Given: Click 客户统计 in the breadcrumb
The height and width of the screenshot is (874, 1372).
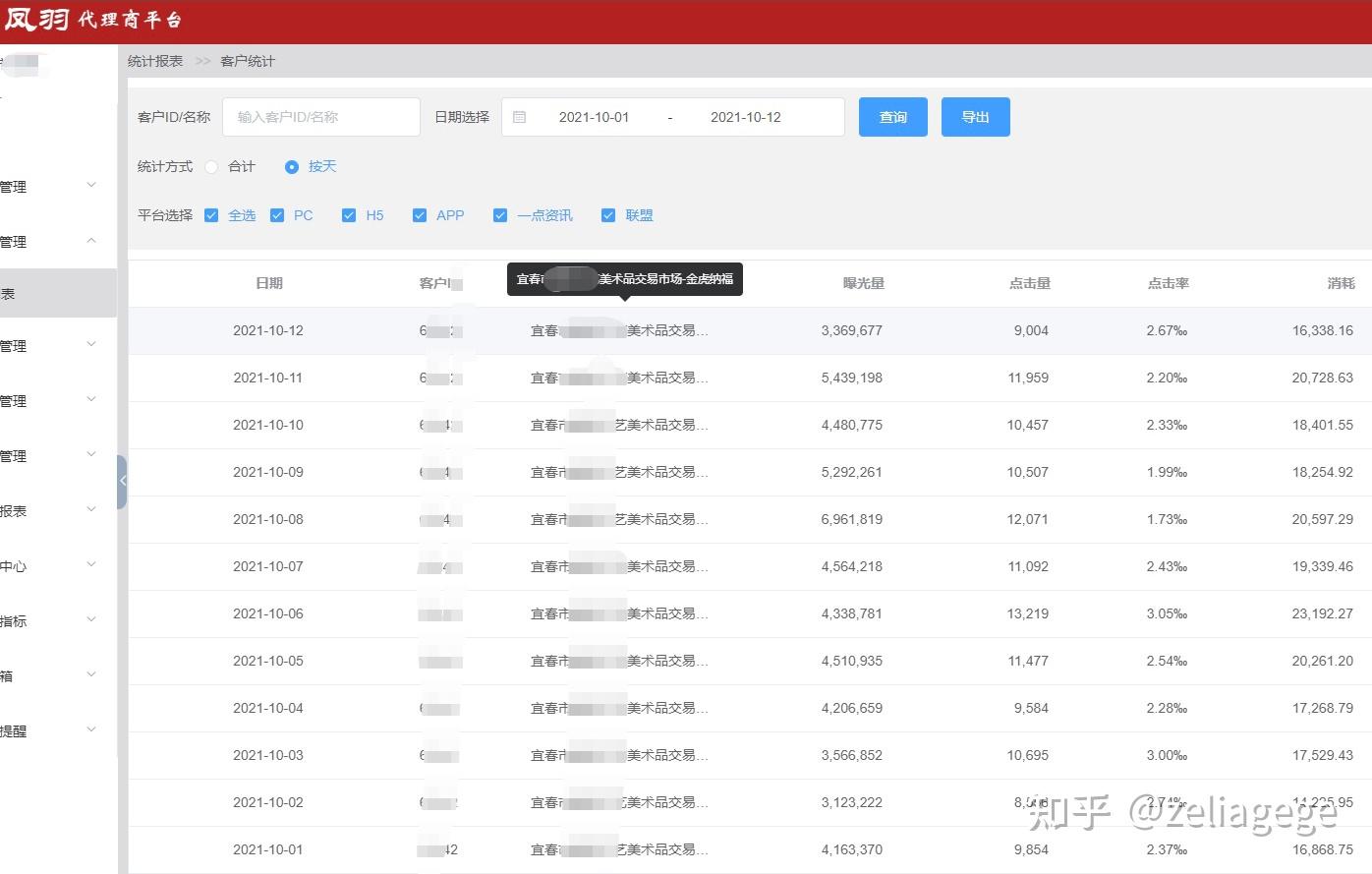Looking at the screenshot, I should tap(248, 61).
